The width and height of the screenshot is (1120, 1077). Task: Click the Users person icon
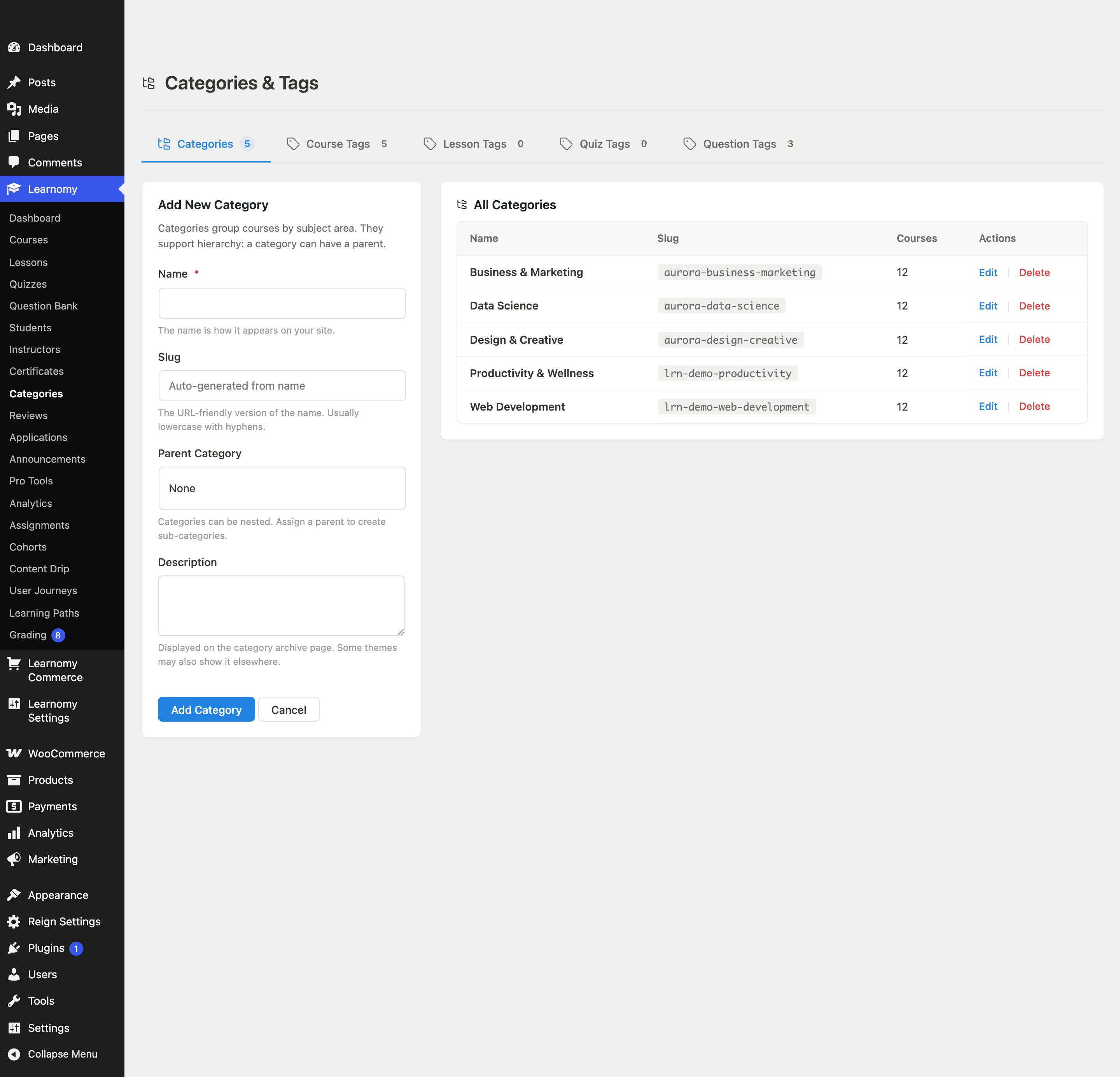[x=14, y=974]
